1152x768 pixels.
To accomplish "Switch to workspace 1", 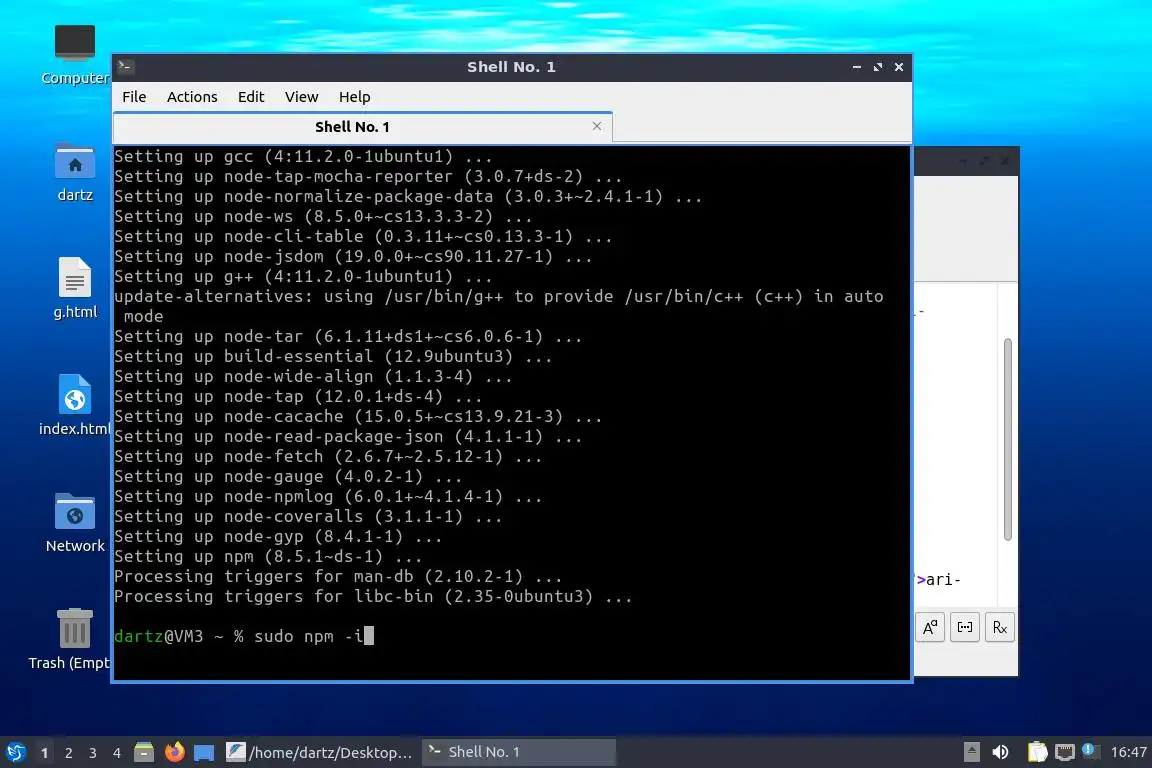I will coord(45,753).
